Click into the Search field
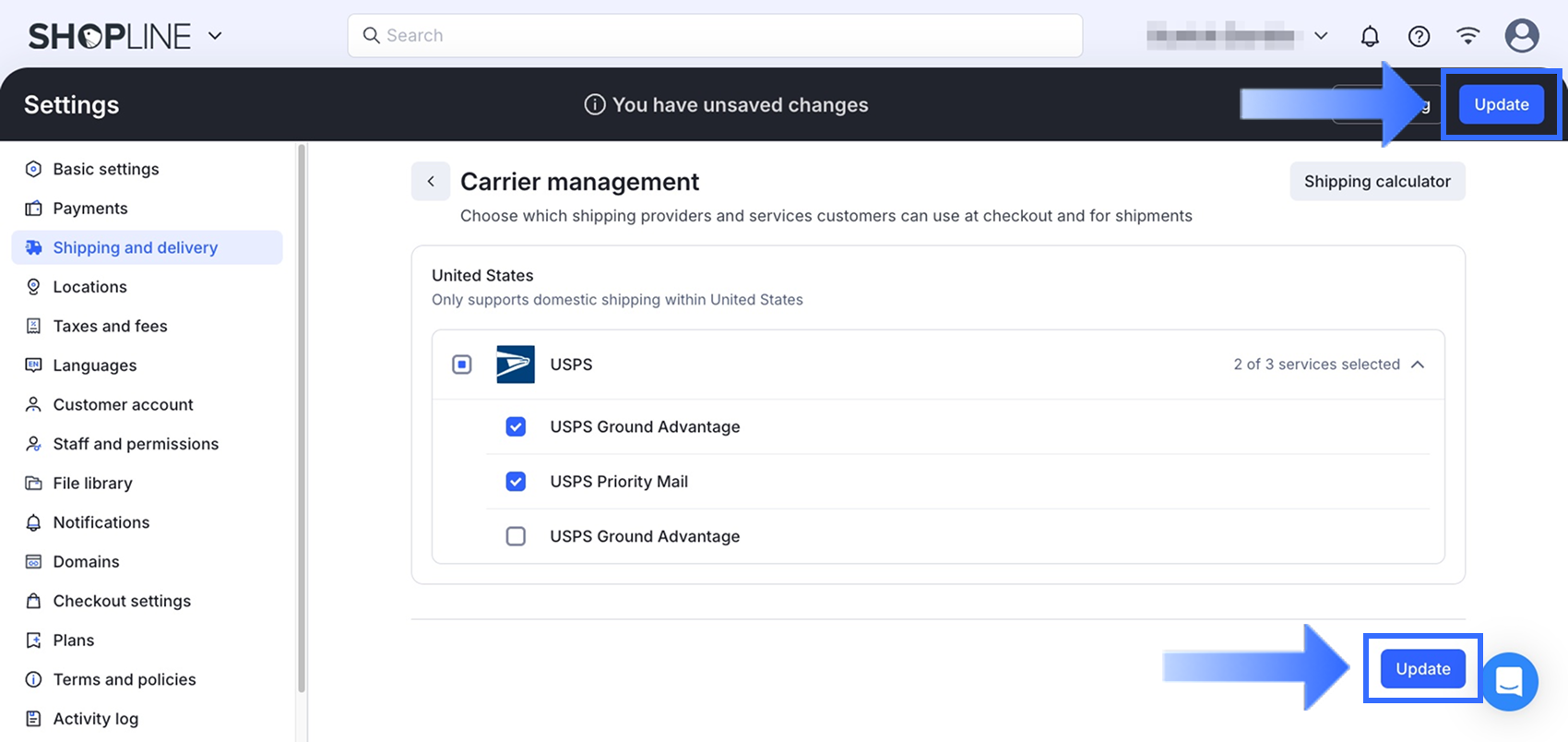 (715, 36)
